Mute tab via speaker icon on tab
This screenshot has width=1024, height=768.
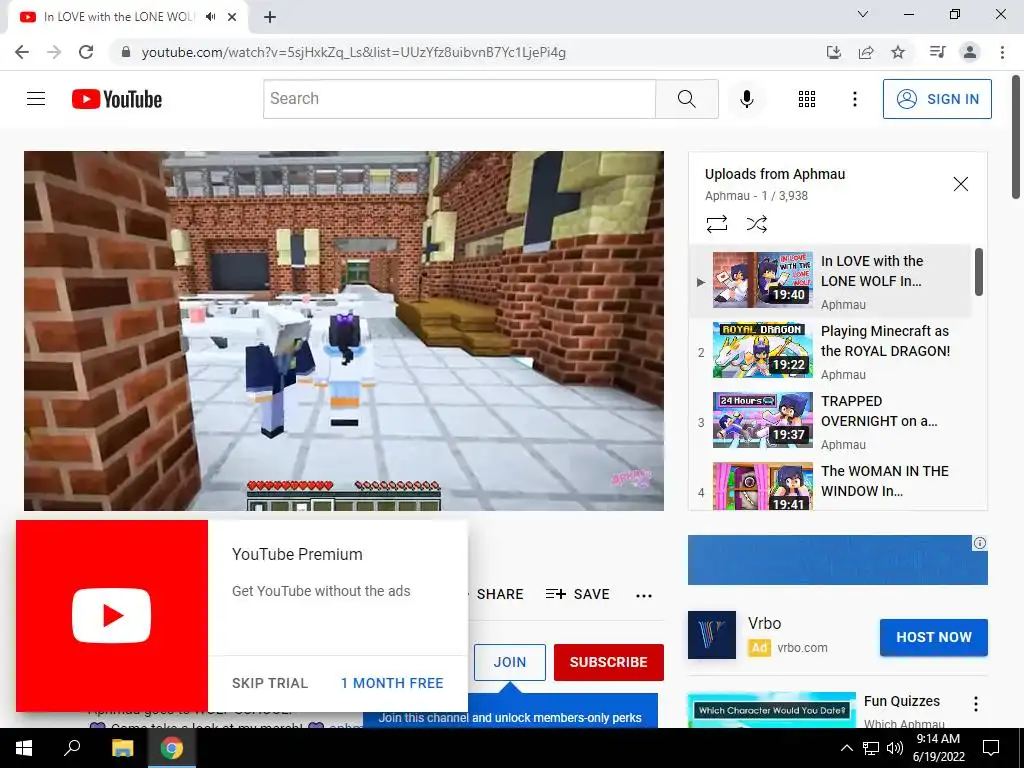(x=210, y=17)
